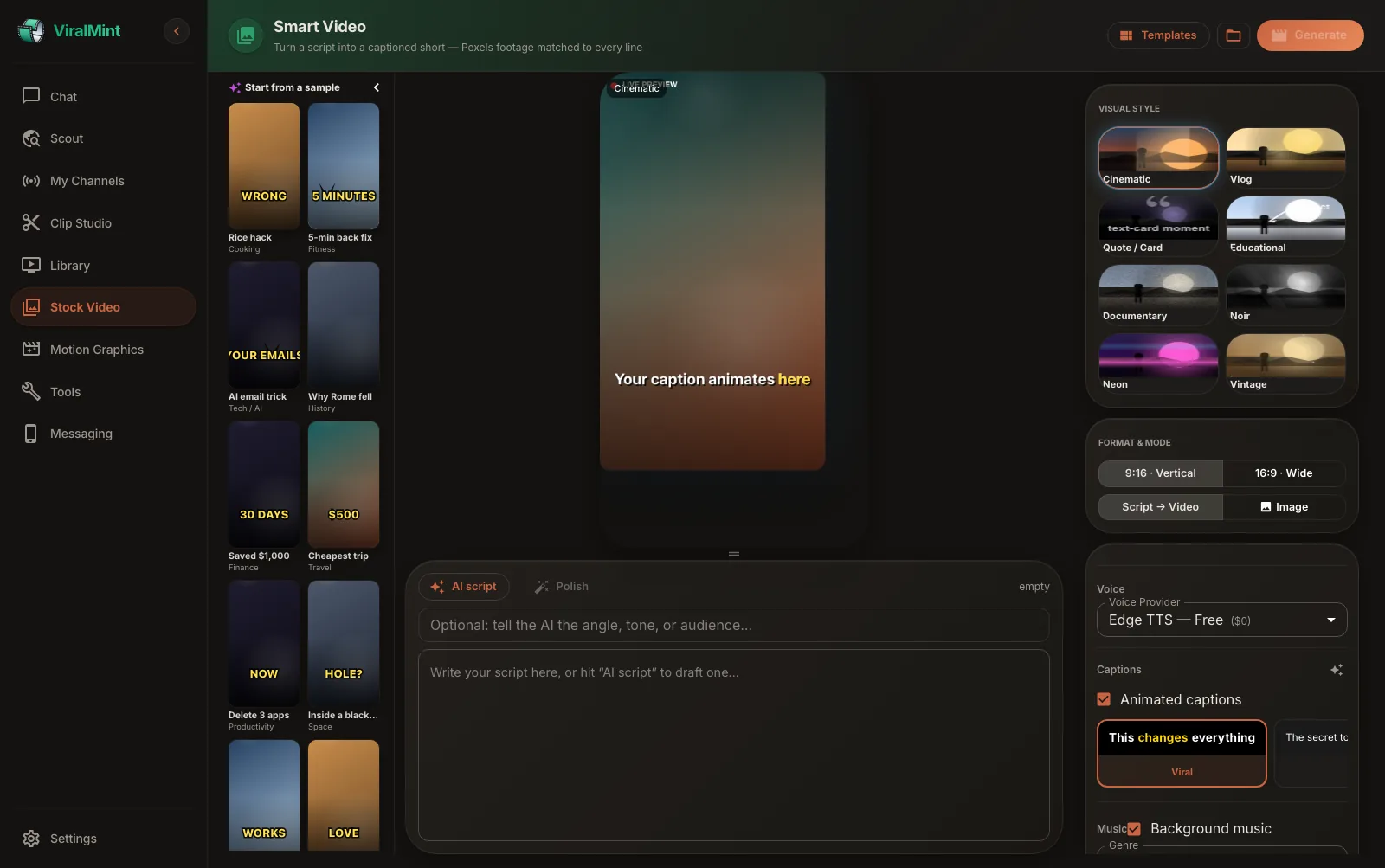This screenshot has width=1385, height=868.
Task: Click the AI angle prompt field
Action: pos(734,625)
